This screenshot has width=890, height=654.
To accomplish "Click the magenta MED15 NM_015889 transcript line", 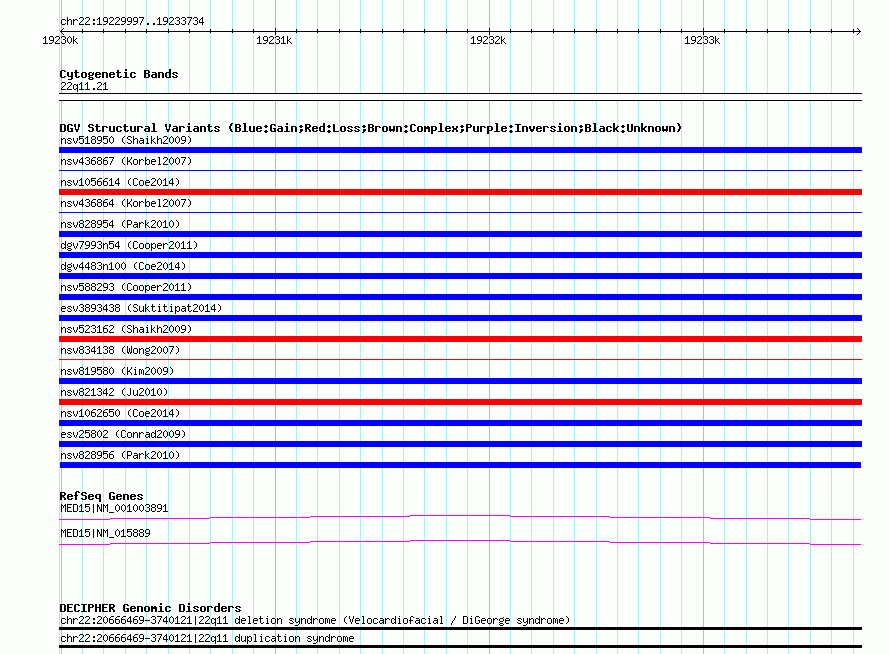I will (x=460, y=542).
